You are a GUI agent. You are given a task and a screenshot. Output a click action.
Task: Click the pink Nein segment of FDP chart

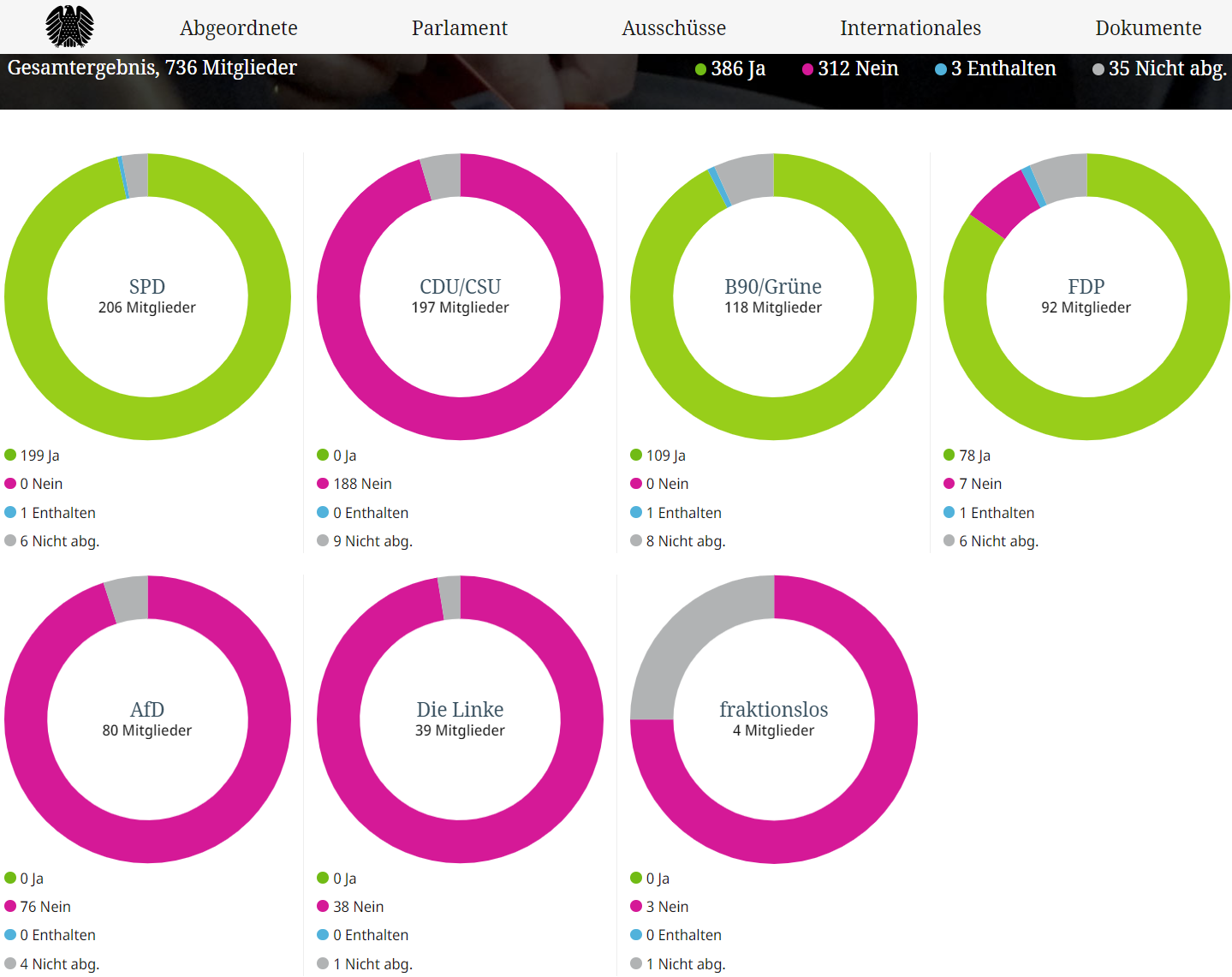(x=1005, y=204)
